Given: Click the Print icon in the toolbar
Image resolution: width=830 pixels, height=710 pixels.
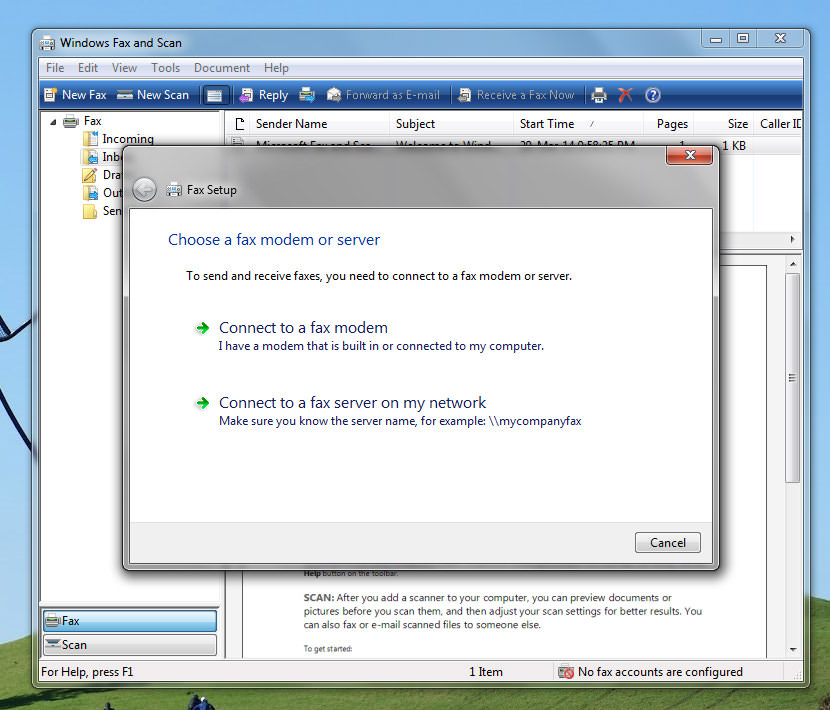Looking at the screenshot, I should point(599,95).
